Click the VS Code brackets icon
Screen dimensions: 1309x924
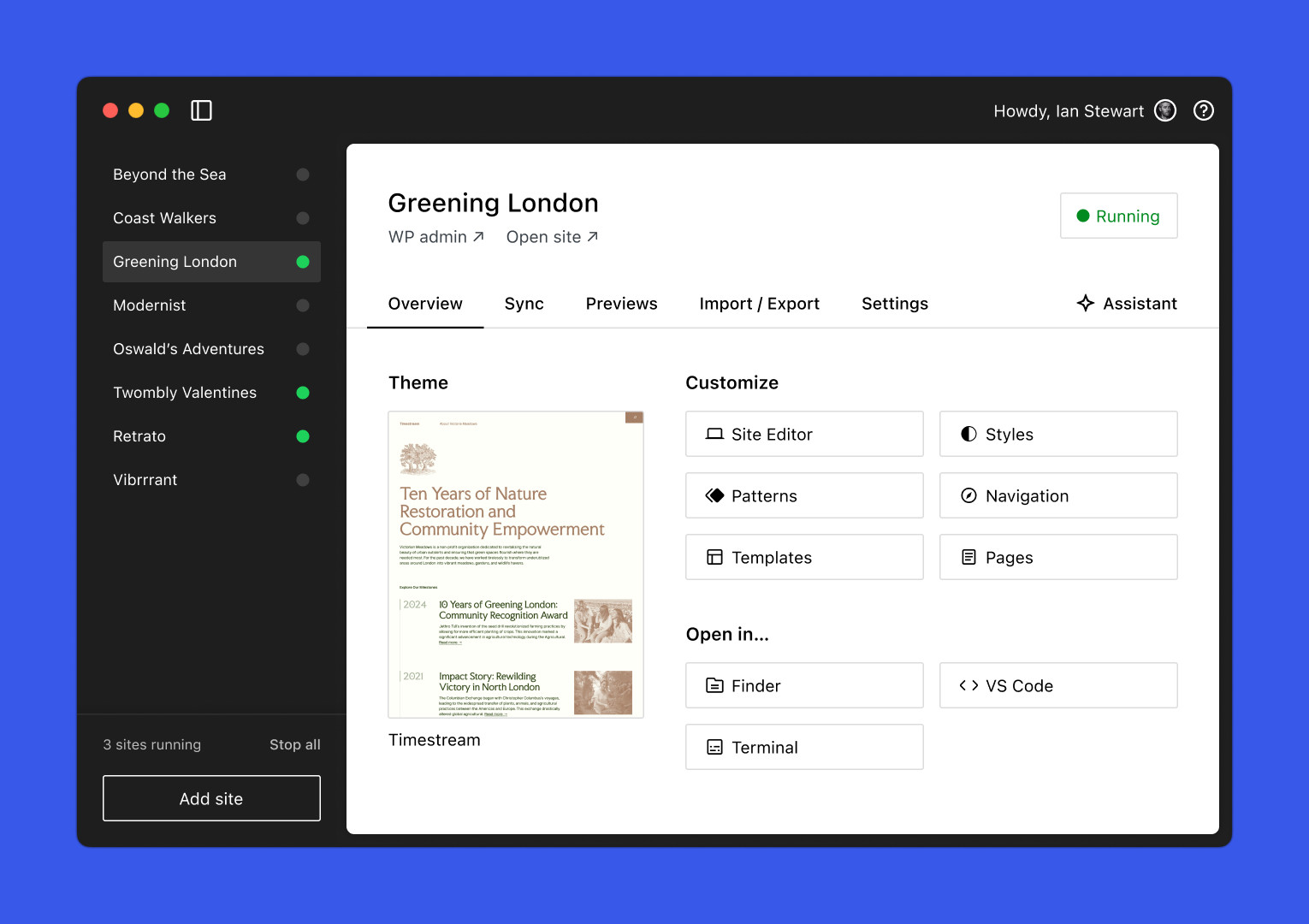tap(968, 685)
